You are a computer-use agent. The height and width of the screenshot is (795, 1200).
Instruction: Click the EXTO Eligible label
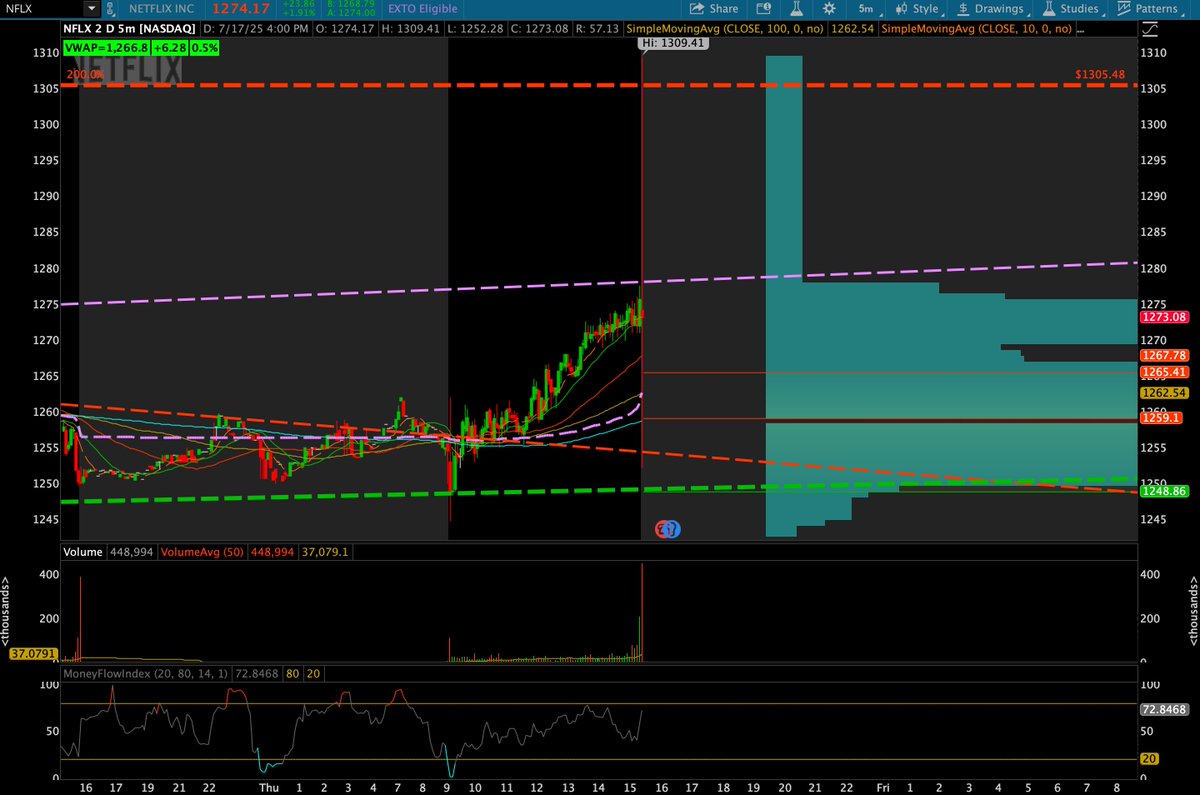(425, 9)
